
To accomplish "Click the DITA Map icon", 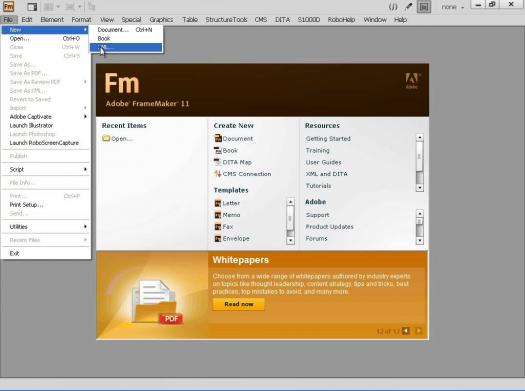I will click(218, 162).
